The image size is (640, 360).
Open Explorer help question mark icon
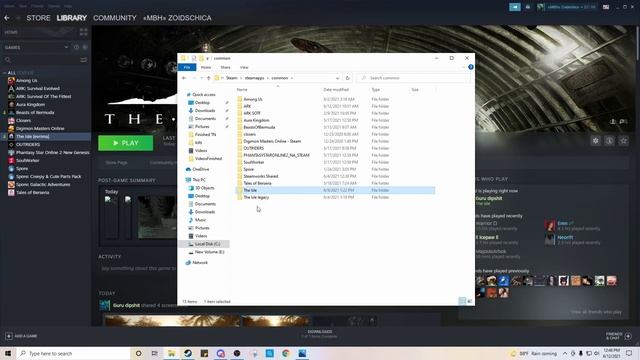pos(471,67)
